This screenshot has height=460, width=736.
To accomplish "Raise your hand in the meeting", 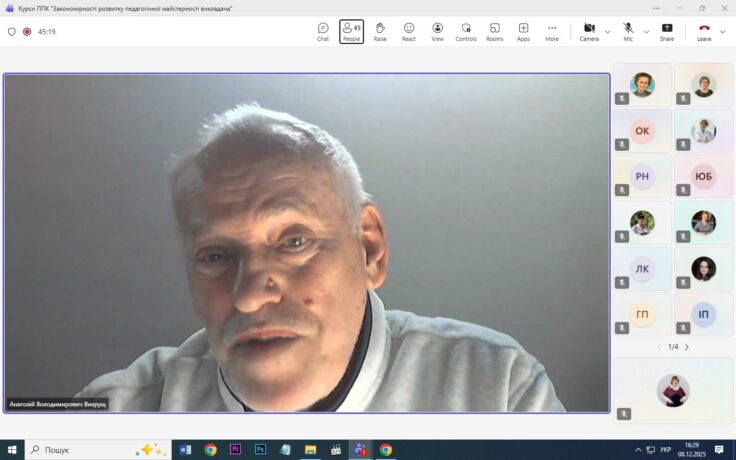I will (380, 31).
